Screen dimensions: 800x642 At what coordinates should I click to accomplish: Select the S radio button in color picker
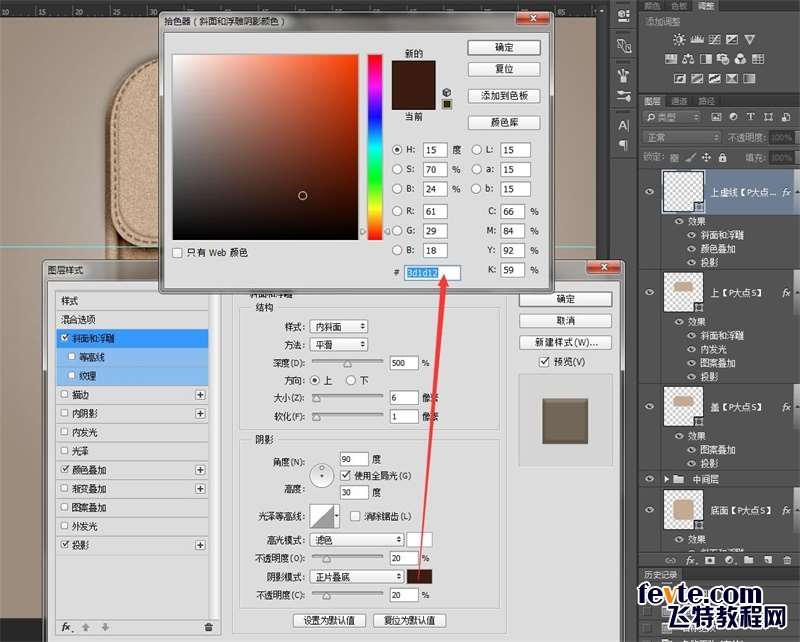[397, 169]
